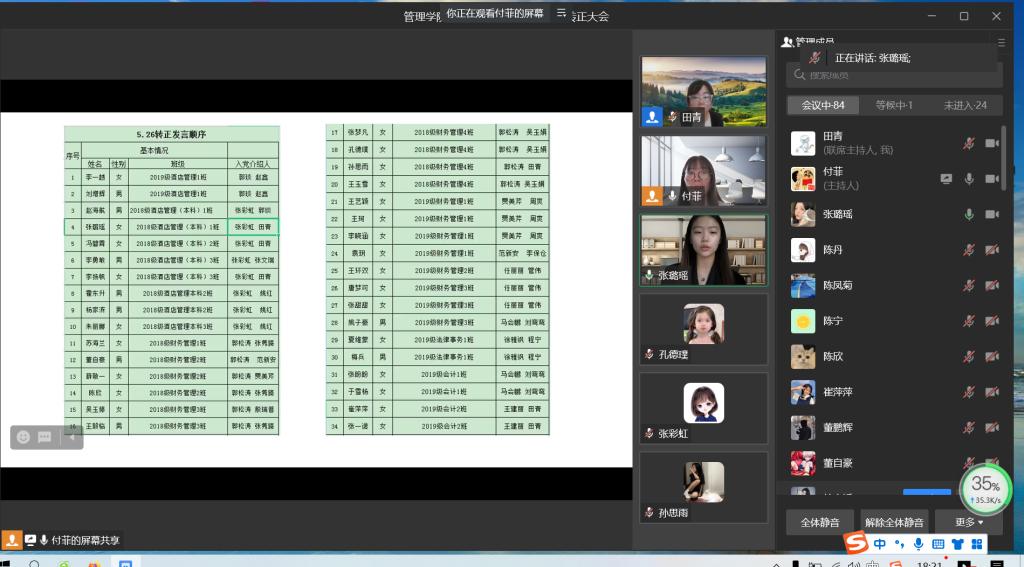Open the member panel hamburger menu

point(1002,43)
